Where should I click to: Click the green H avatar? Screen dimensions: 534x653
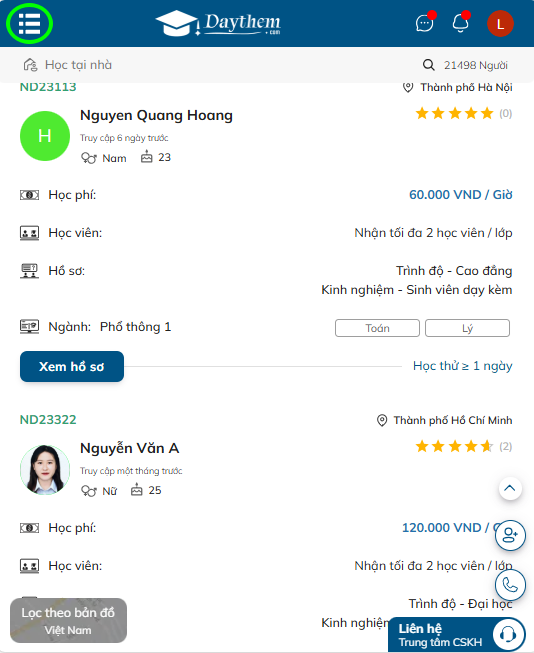click(45, 136)
